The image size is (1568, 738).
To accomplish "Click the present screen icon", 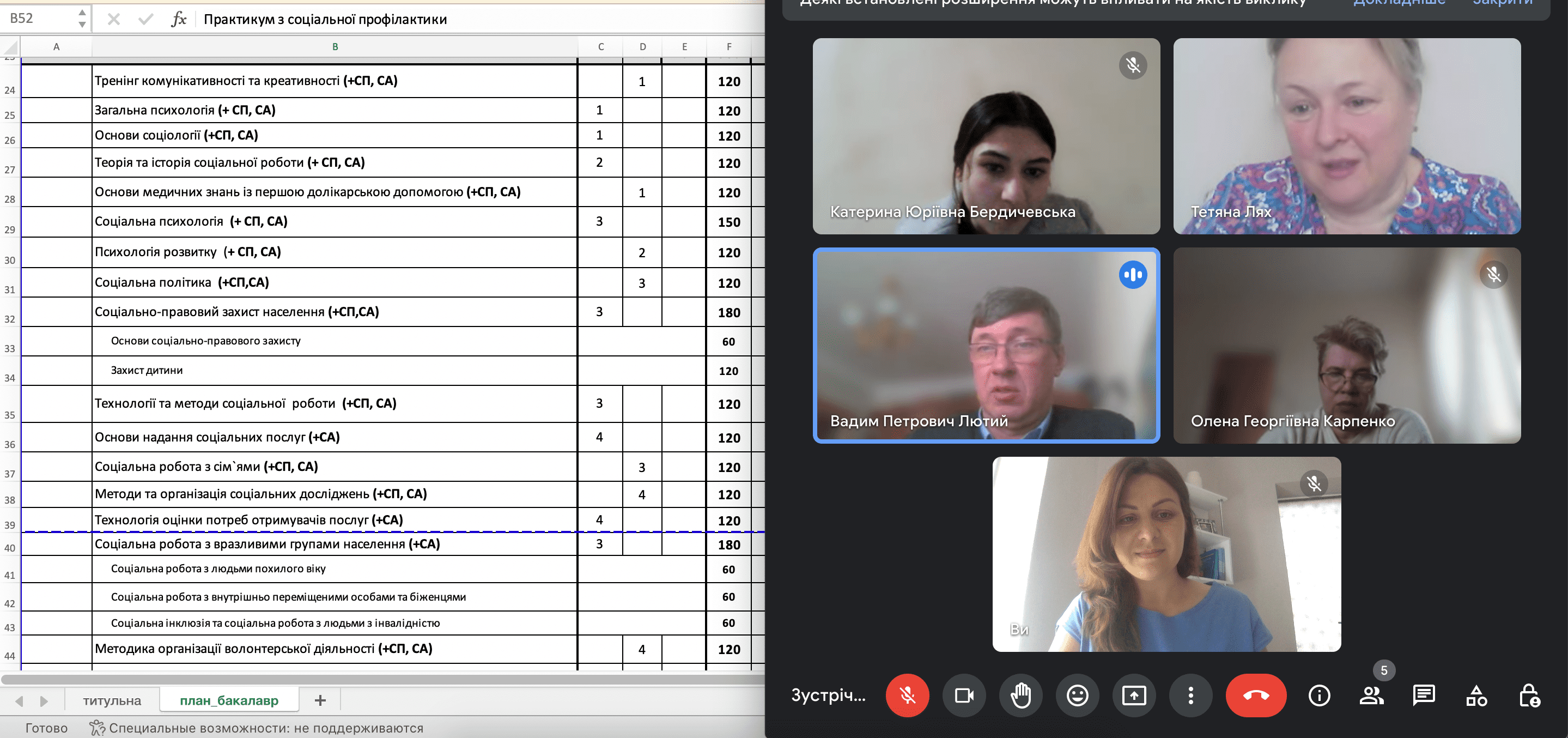I will [x=1133, y=695].
